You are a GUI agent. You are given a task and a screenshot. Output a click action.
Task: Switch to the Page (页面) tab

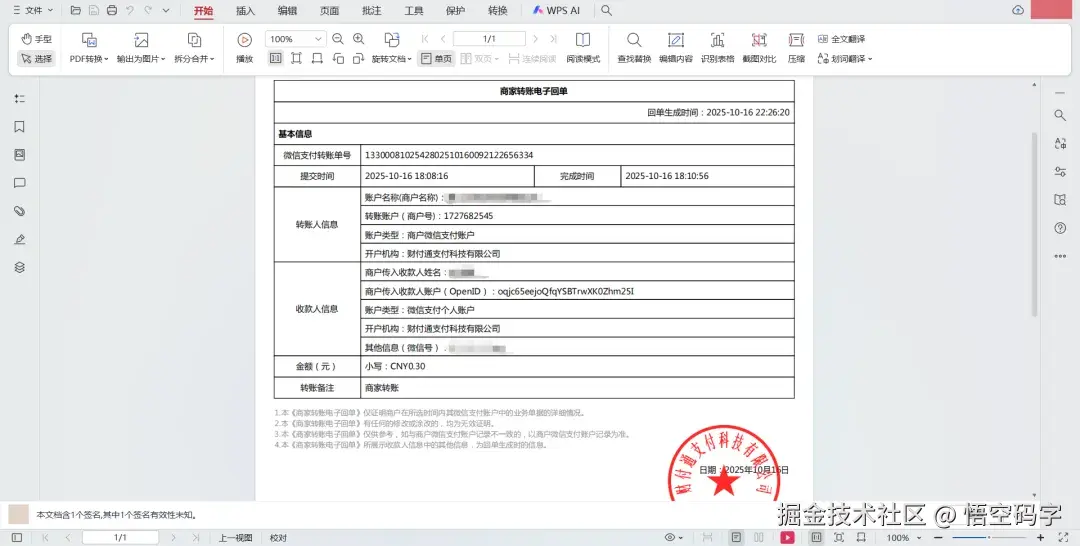click(329, 10)
